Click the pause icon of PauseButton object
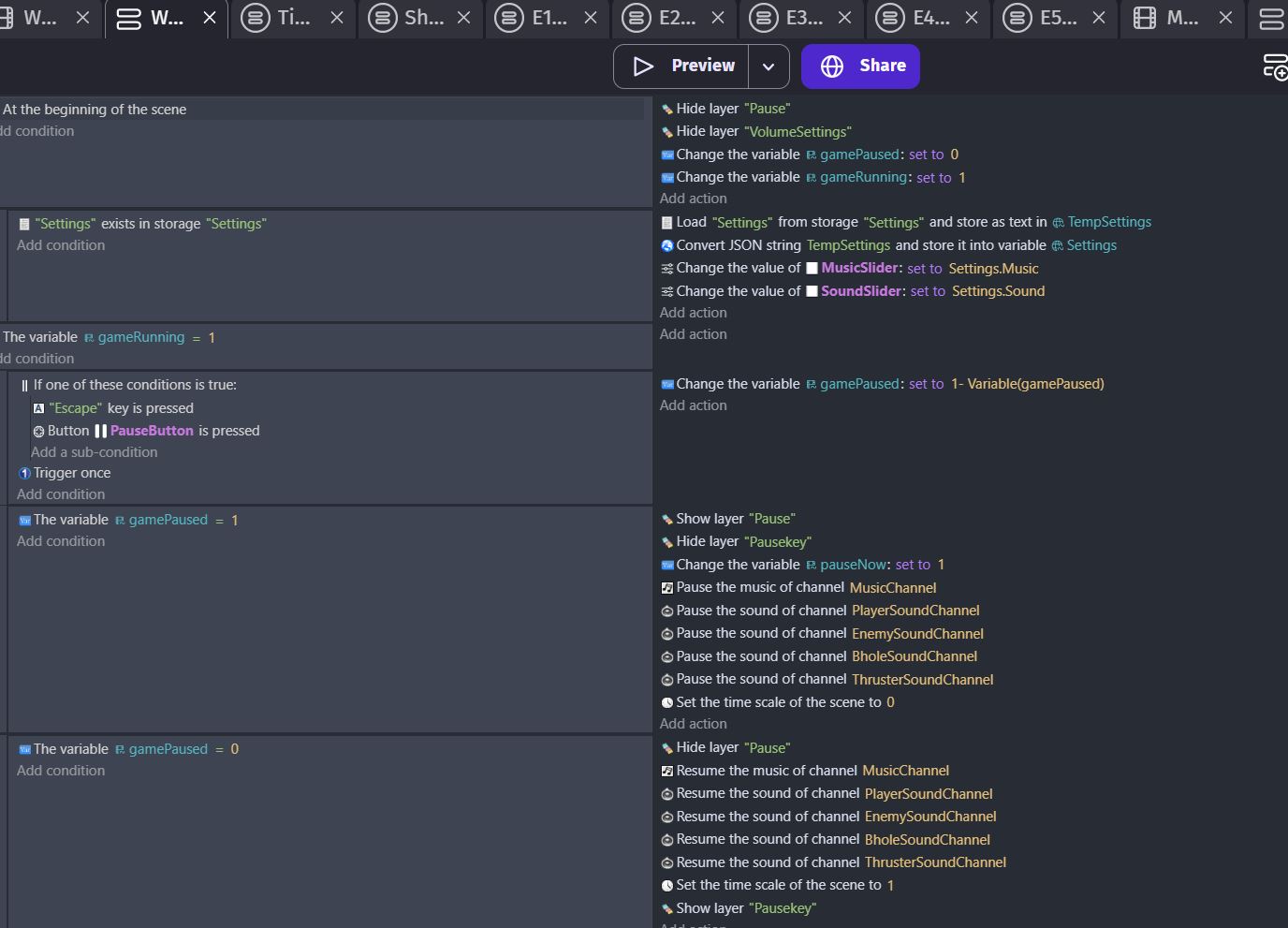 coord(100,431)
